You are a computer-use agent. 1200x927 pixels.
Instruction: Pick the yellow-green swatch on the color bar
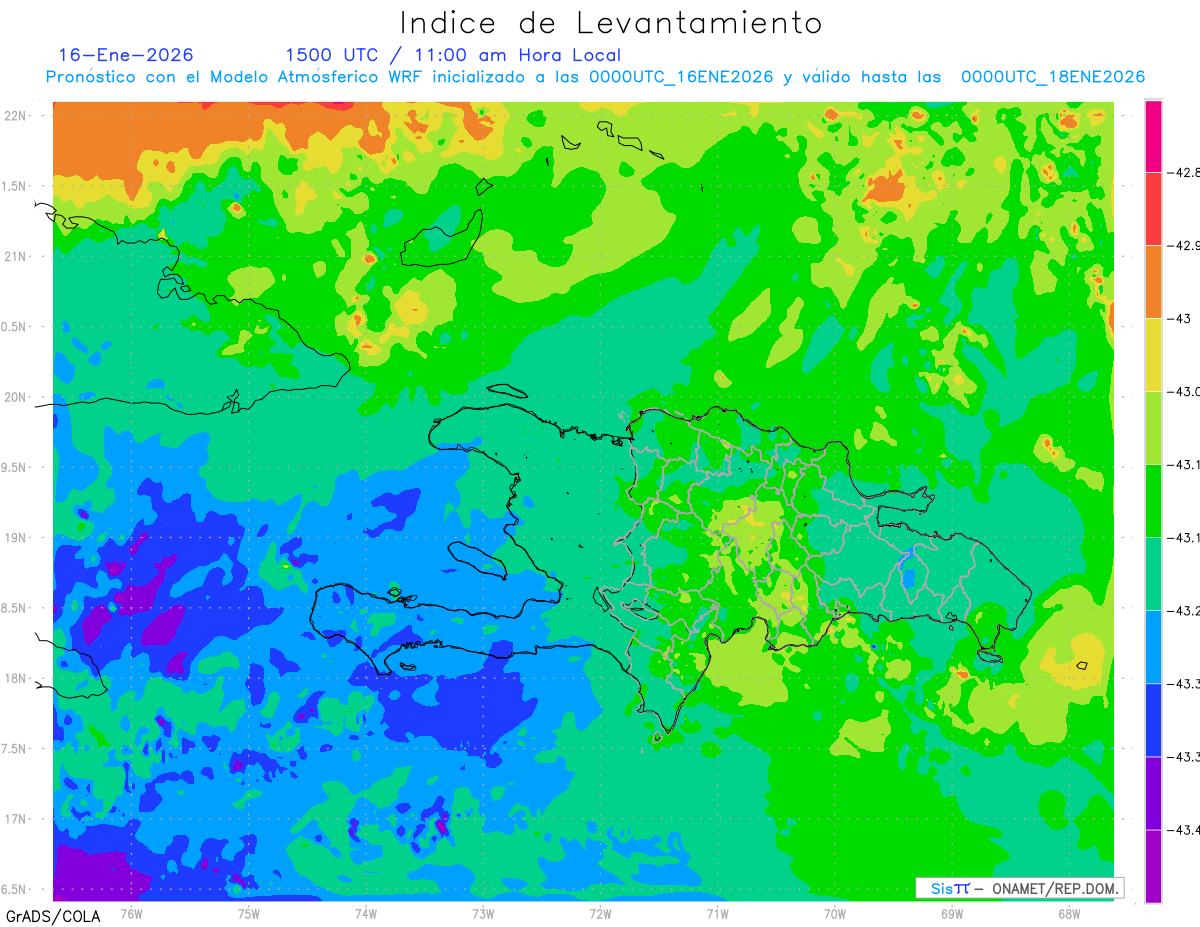[1153, 428]
